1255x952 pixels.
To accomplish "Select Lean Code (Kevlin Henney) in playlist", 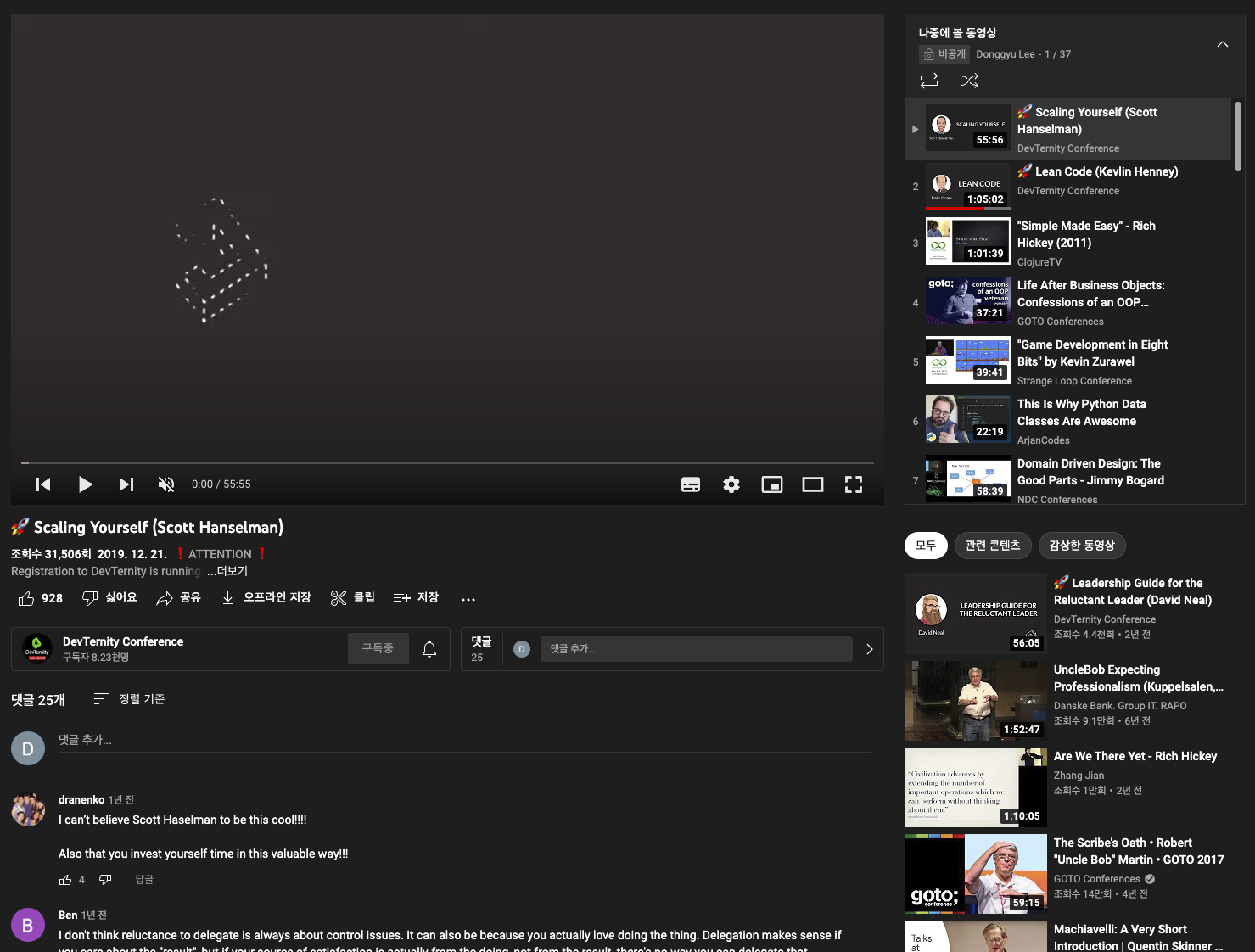I will pyautogui.click(x=1067, y=187).
